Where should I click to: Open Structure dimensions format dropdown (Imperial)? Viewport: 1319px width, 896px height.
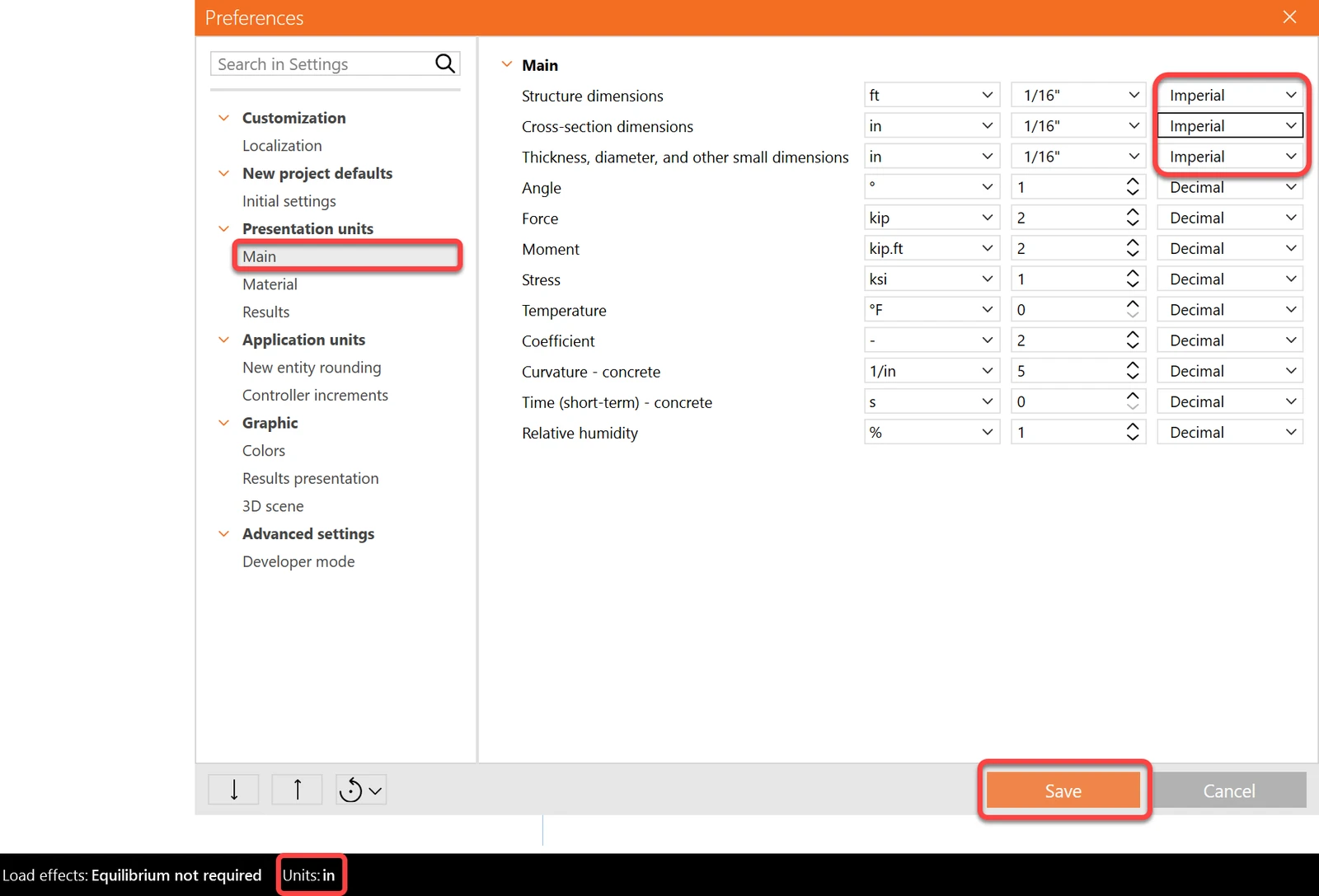tap(1230, 95)
